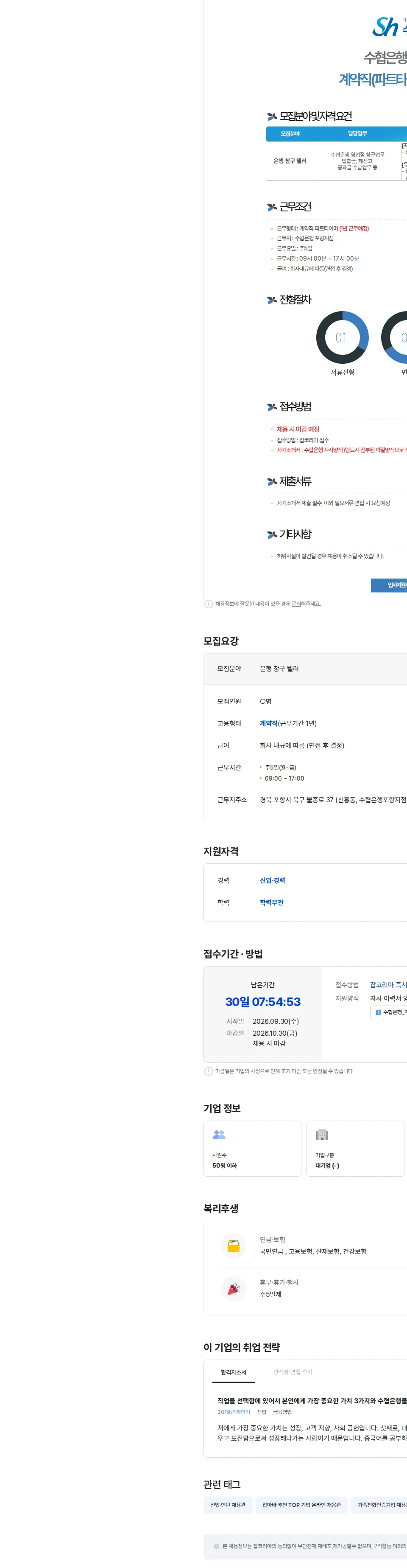407x1568 pixels.
Task: Open the 신입·인턴 채용관 tag
Action: 228,1504
